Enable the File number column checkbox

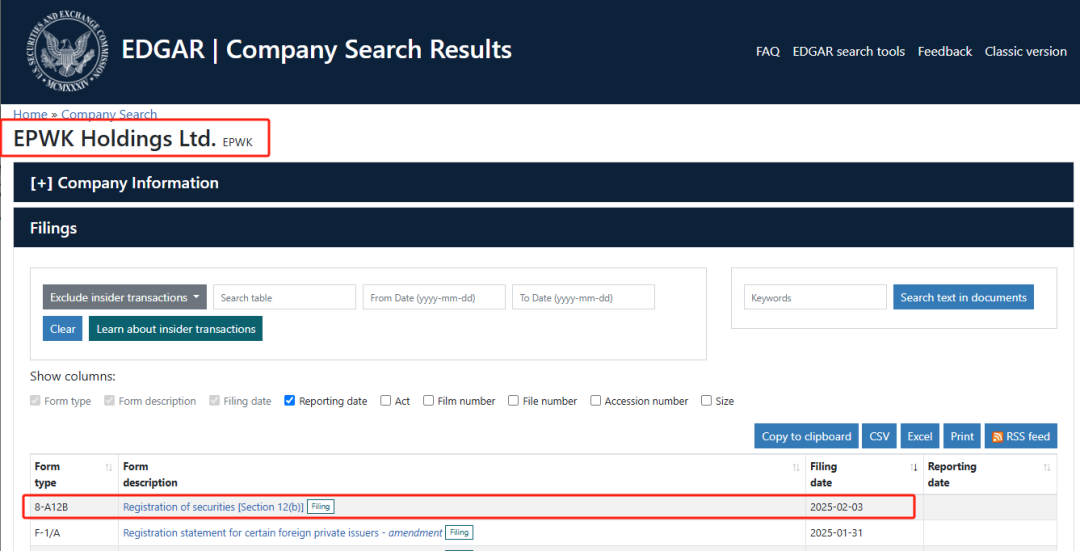[x=513, y=400]
